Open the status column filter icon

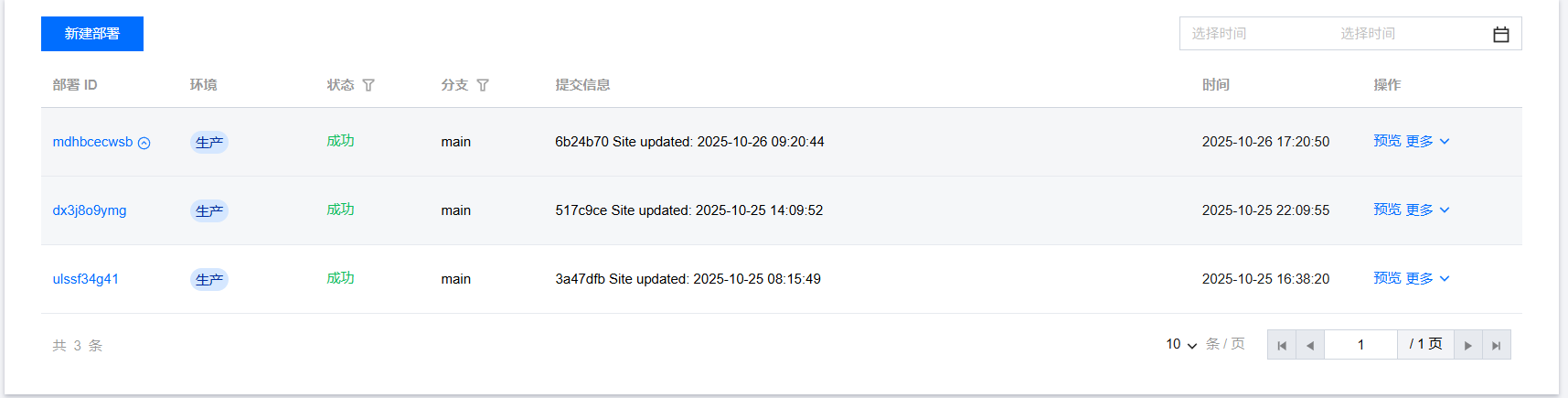tap(368, 85)
